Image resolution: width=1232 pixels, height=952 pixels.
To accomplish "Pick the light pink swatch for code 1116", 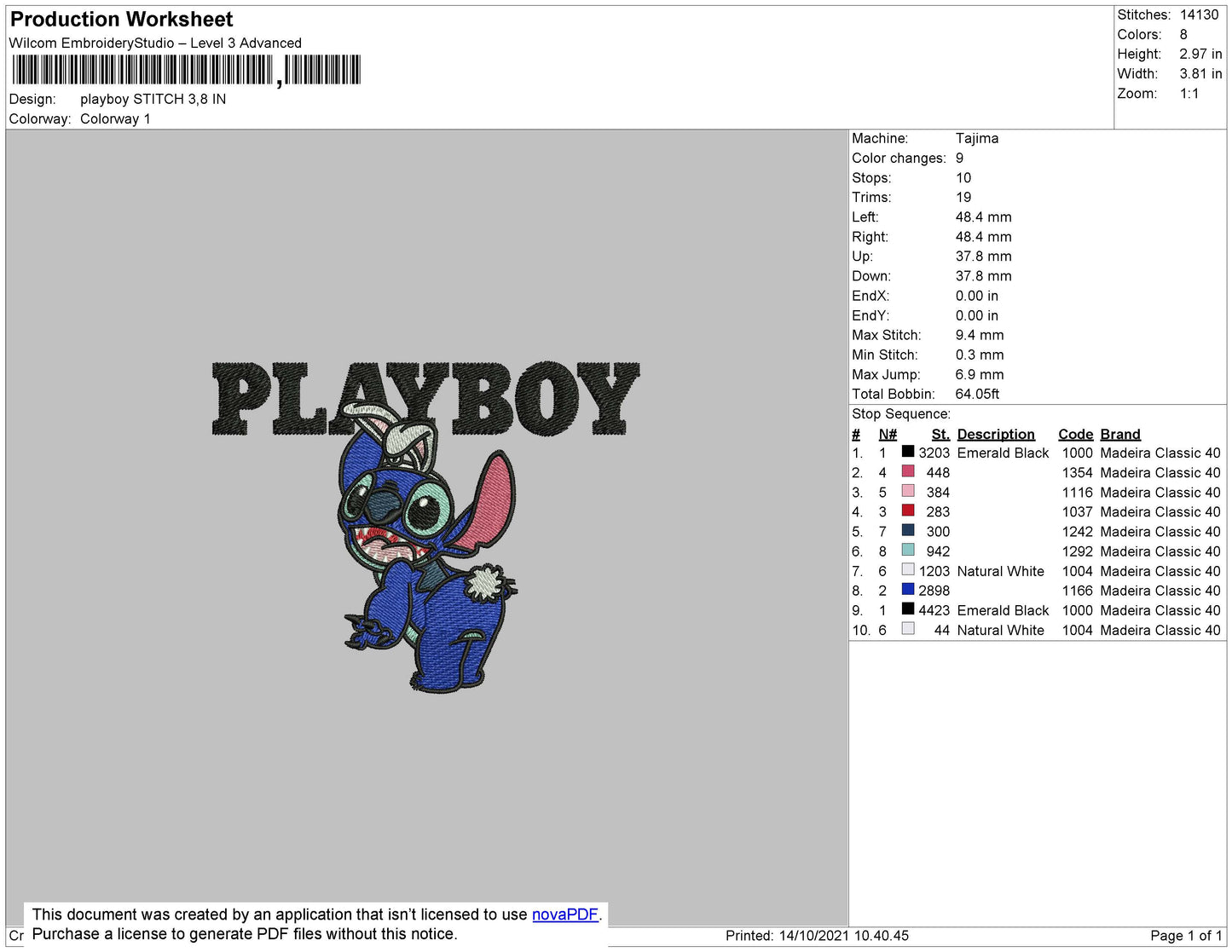I will pyautogui.click(x=908, y=491).
